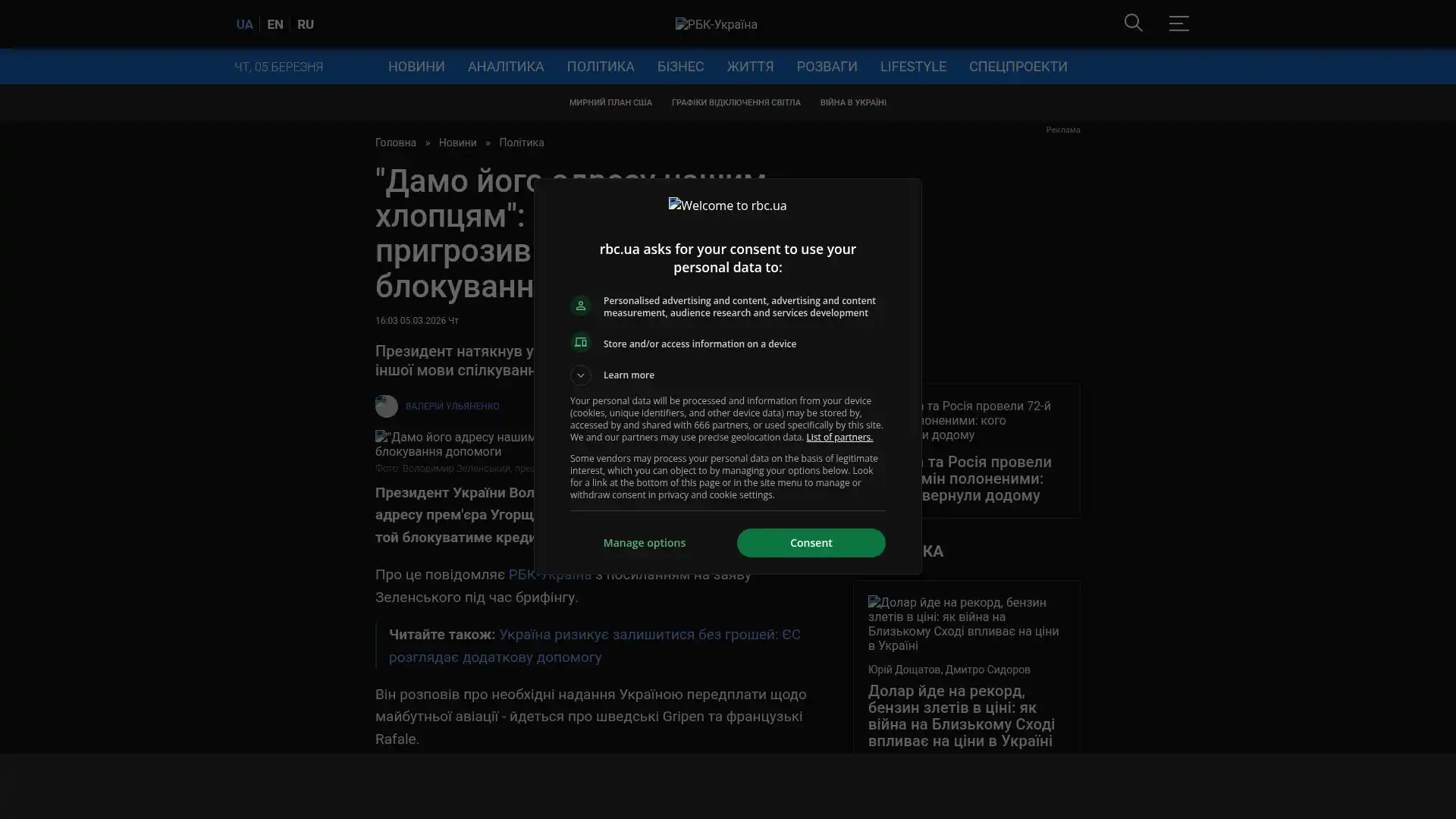Expand the Learn more chevron

click(580, 375)
